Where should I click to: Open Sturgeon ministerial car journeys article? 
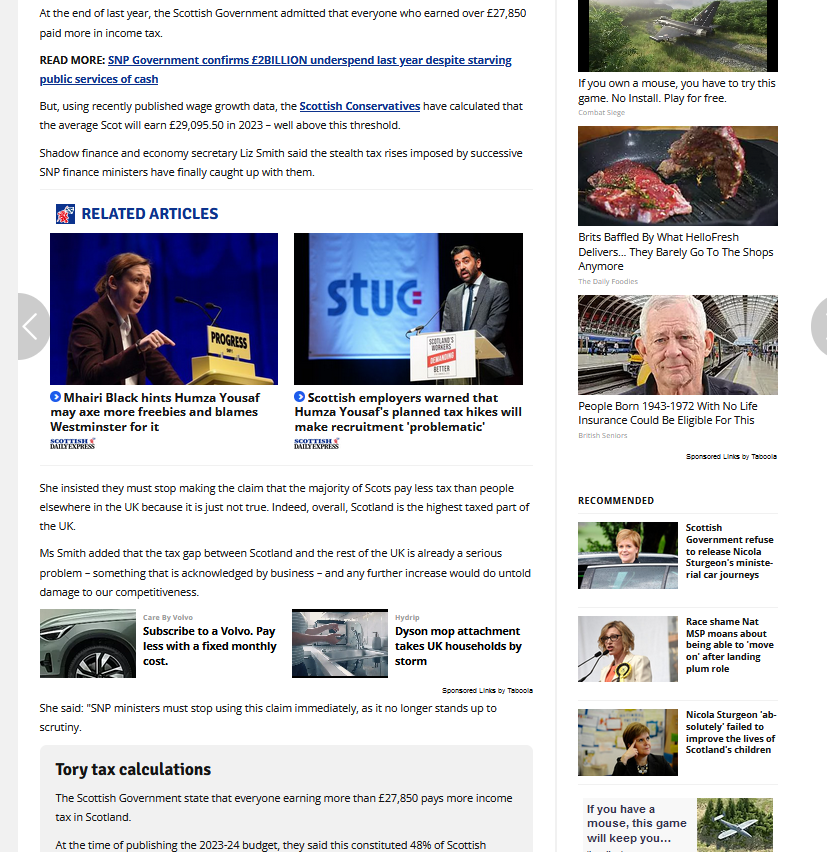tap(729, 551)
